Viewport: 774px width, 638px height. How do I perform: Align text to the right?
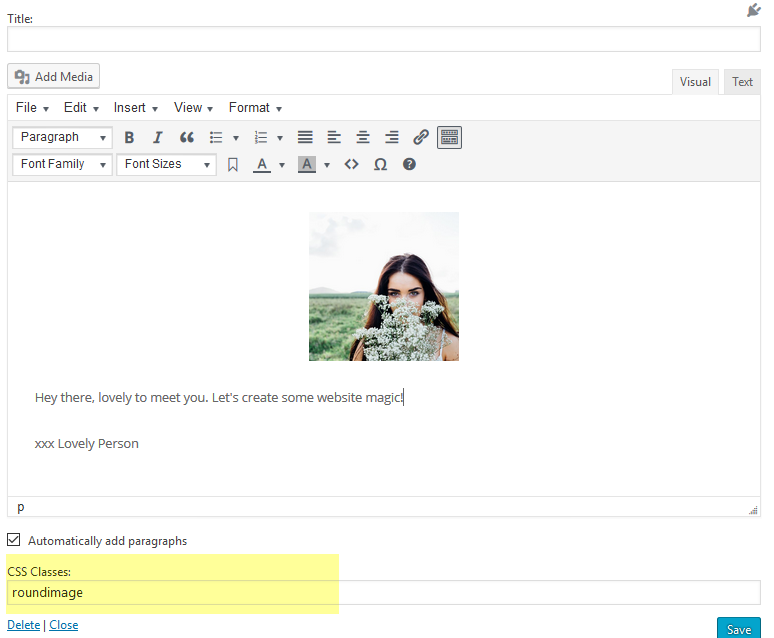pos(392,137)
